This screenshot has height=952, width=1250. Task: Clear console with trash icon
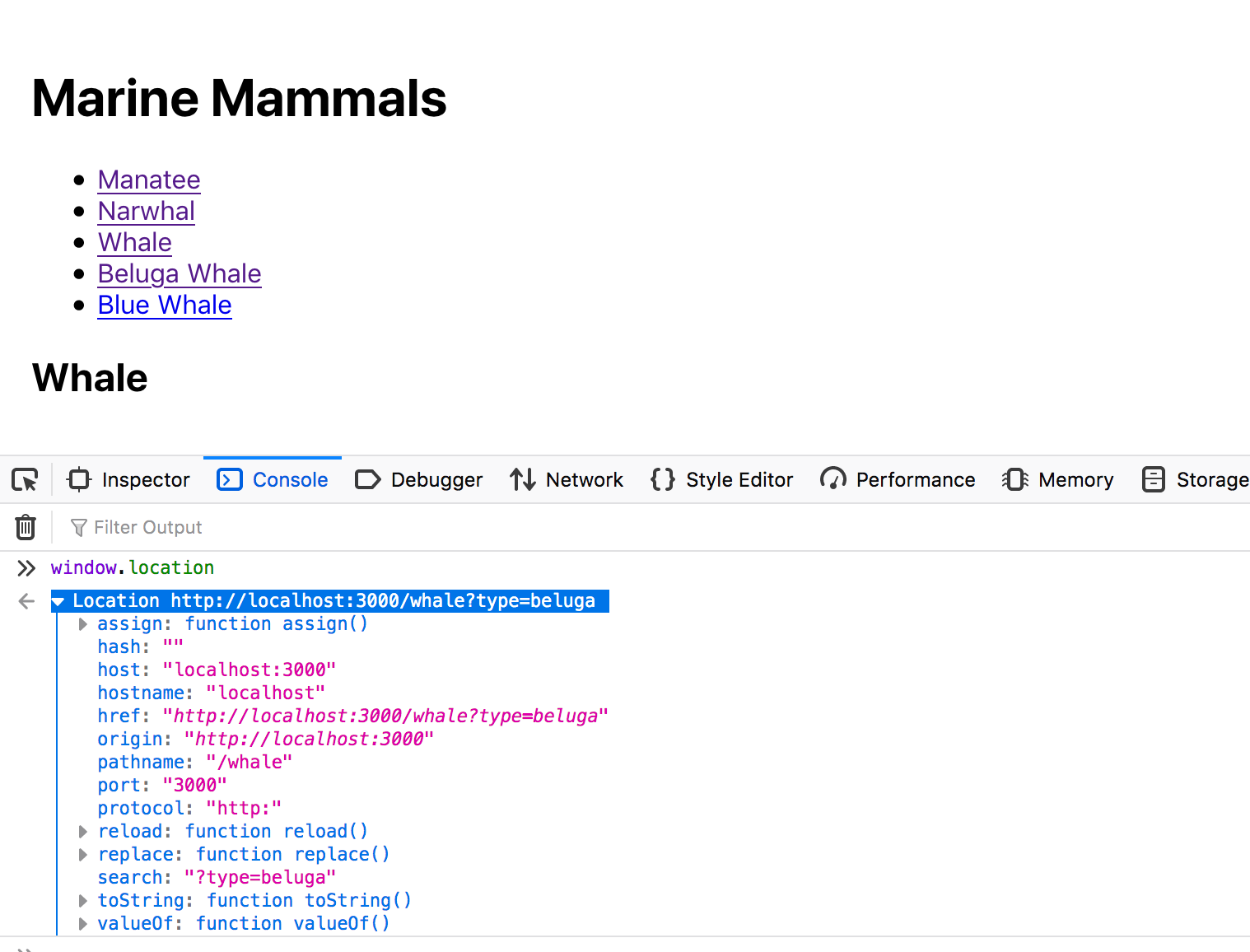(26, 527)
